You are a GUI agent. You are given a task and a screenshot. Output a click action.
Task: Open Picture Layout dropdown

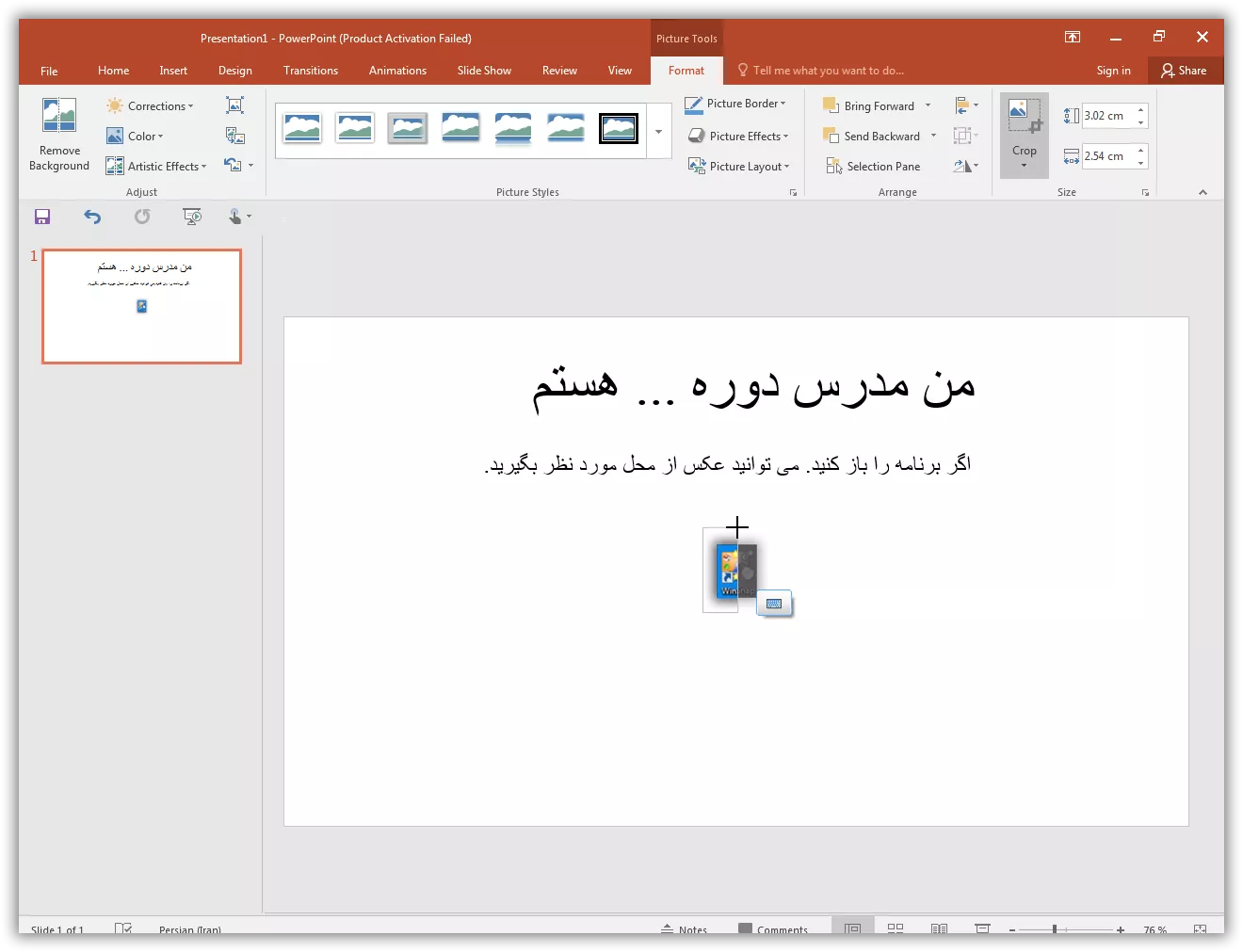tap(739, 167)
